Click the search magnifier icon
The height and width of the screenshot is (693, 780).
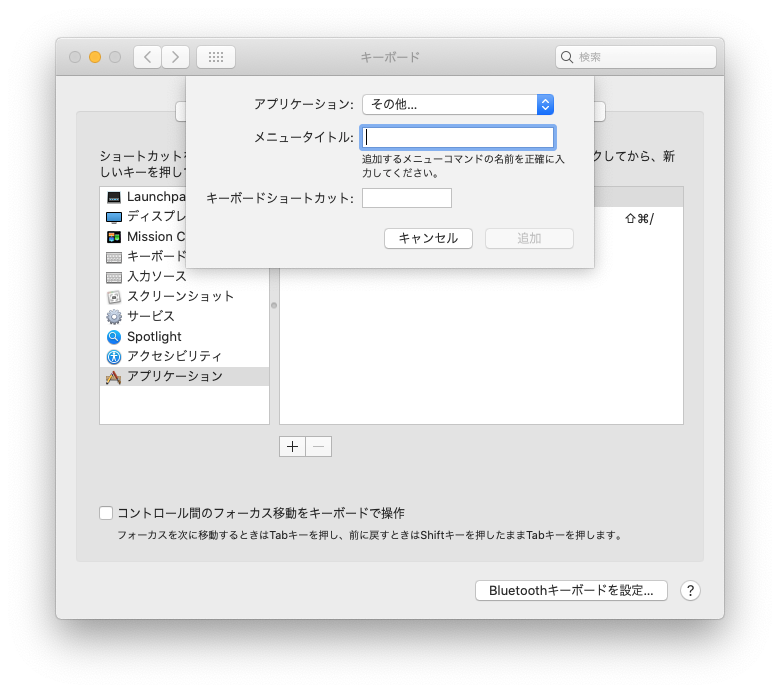(x=567, y=57)
